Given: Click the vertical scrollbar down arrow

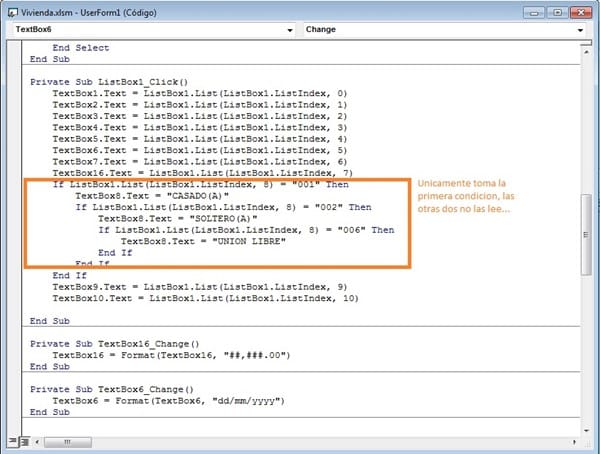Looking at the screenshot, I should click(586, 431).
